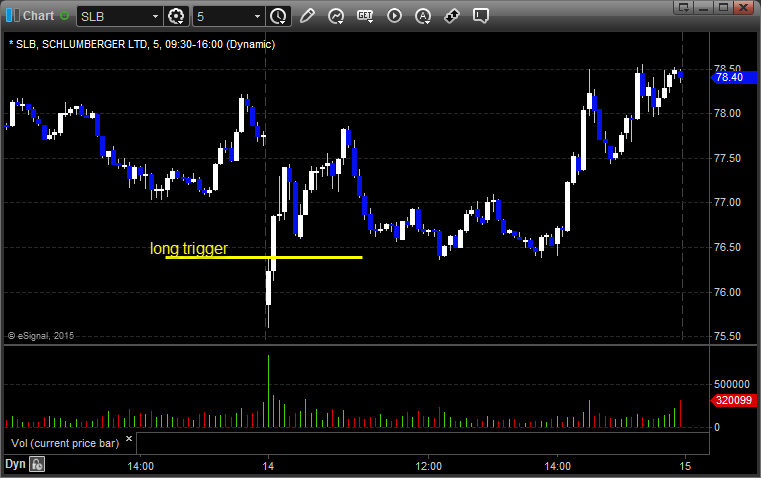Click the 77.00 price axis label
This screenshot has width=761, height=478.
coord(728,202)
